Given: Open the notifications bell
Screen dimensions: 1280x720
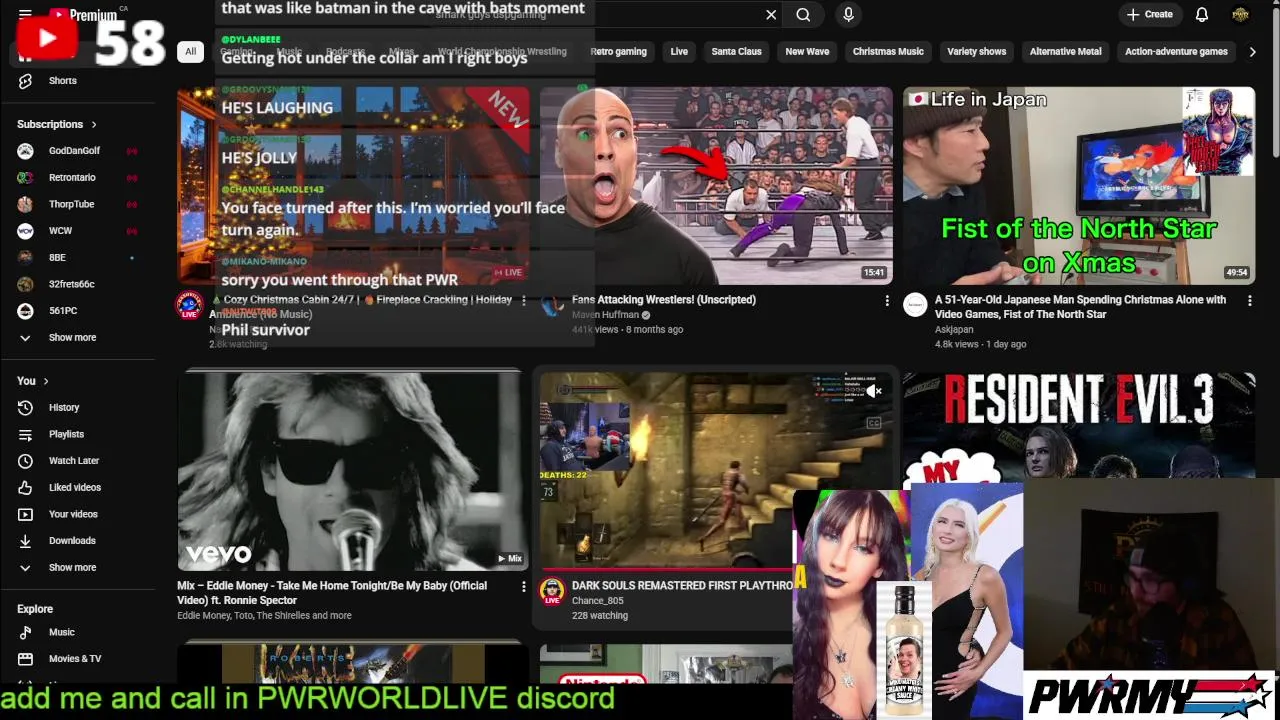Looking at the screenshot, I should click(x=1202, y=15).
